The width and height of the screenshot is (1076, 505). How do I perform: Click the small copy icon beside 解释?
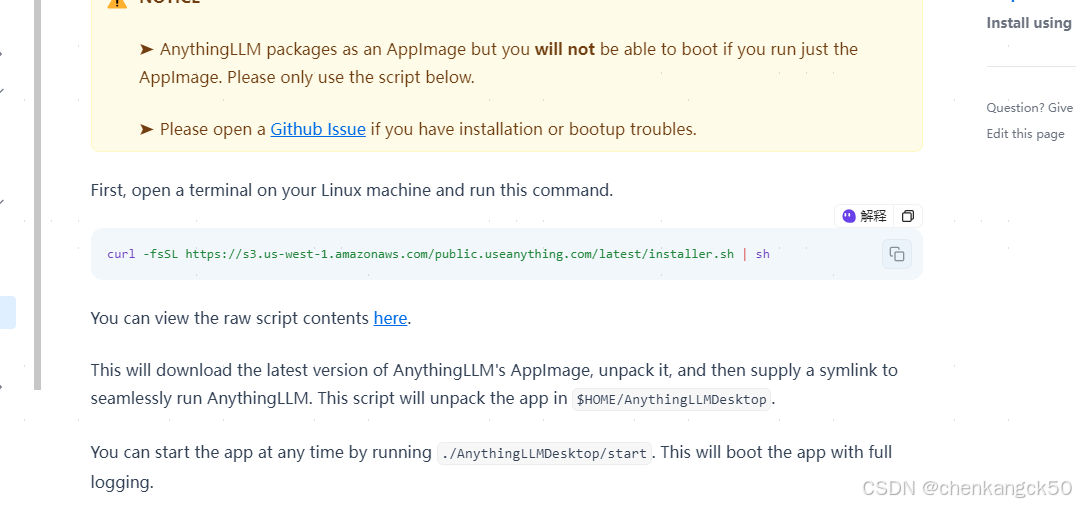coord(908,216)
